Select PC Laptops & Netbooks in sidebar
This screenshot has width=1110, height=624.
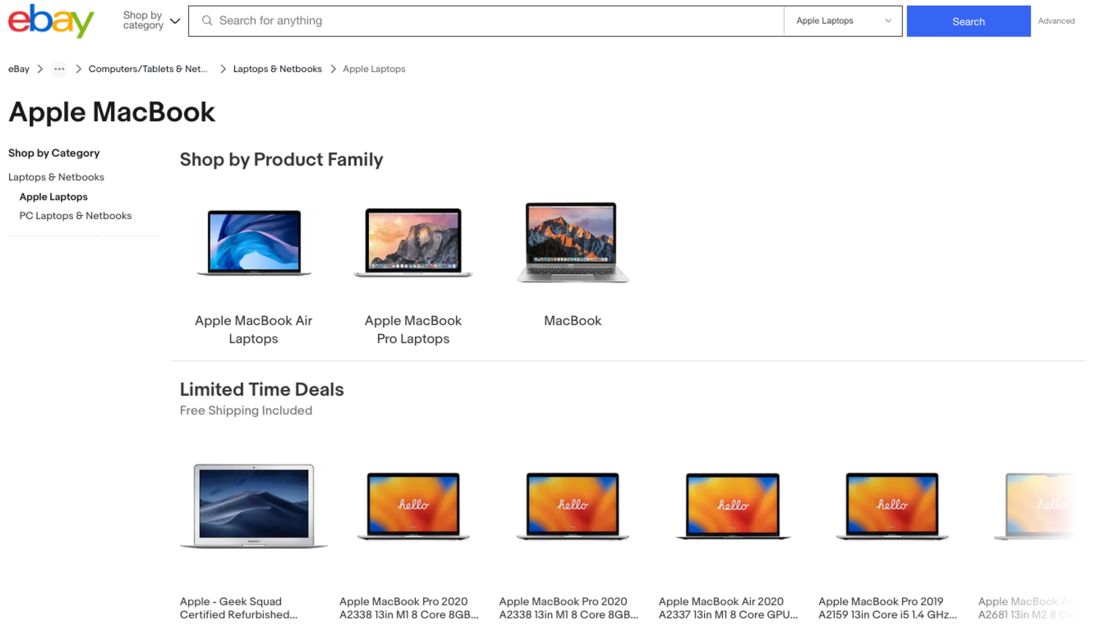click(x=76, y=215)
